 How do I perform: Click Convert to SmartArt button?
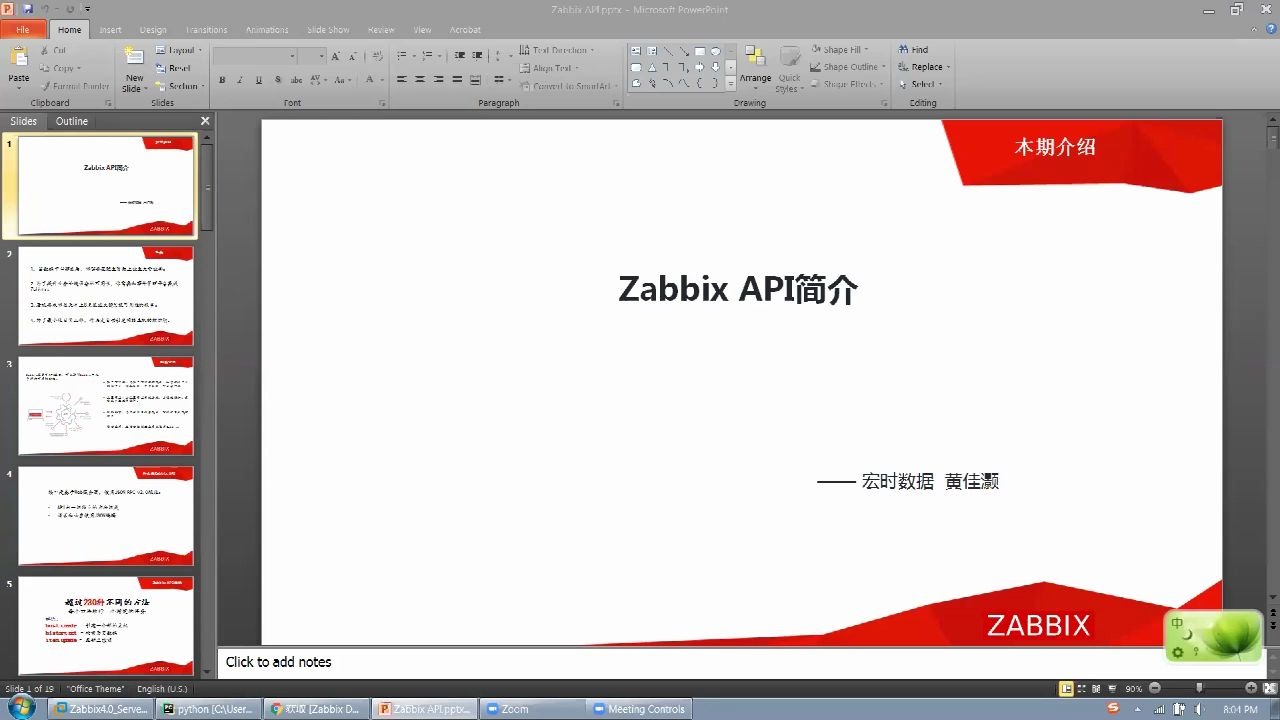point(568,86)
